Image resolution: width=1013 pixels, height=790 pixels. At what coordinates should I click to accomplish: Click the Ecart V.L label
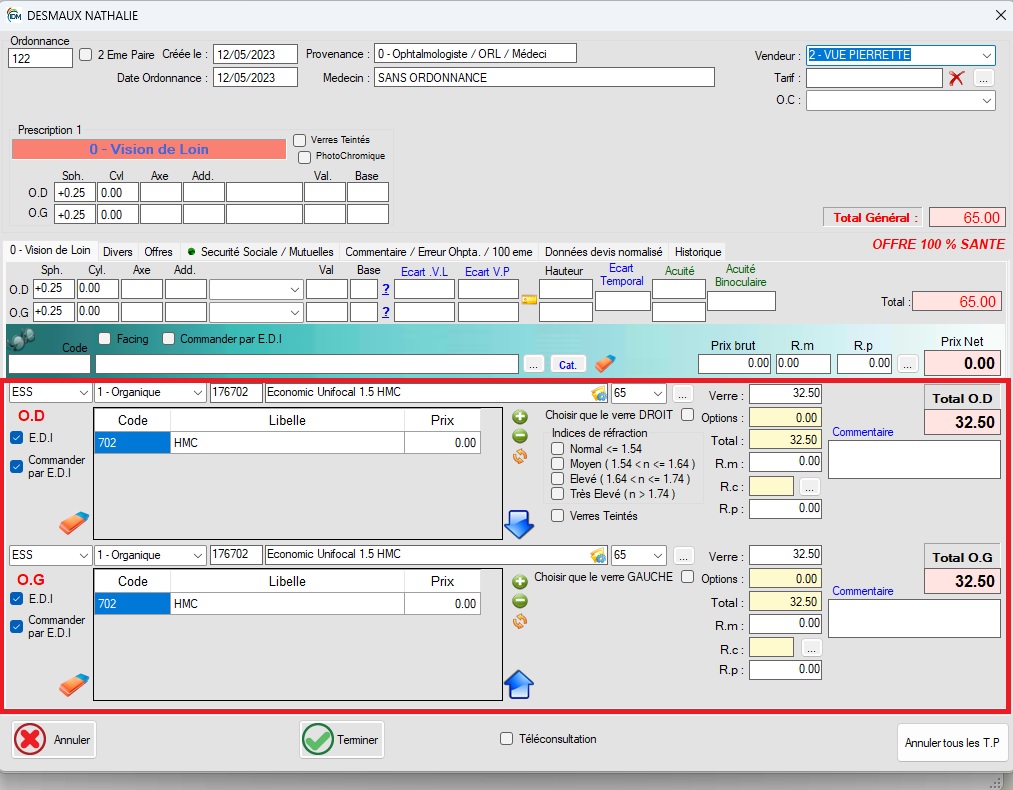pyautogui.click(x=424, y=272)
